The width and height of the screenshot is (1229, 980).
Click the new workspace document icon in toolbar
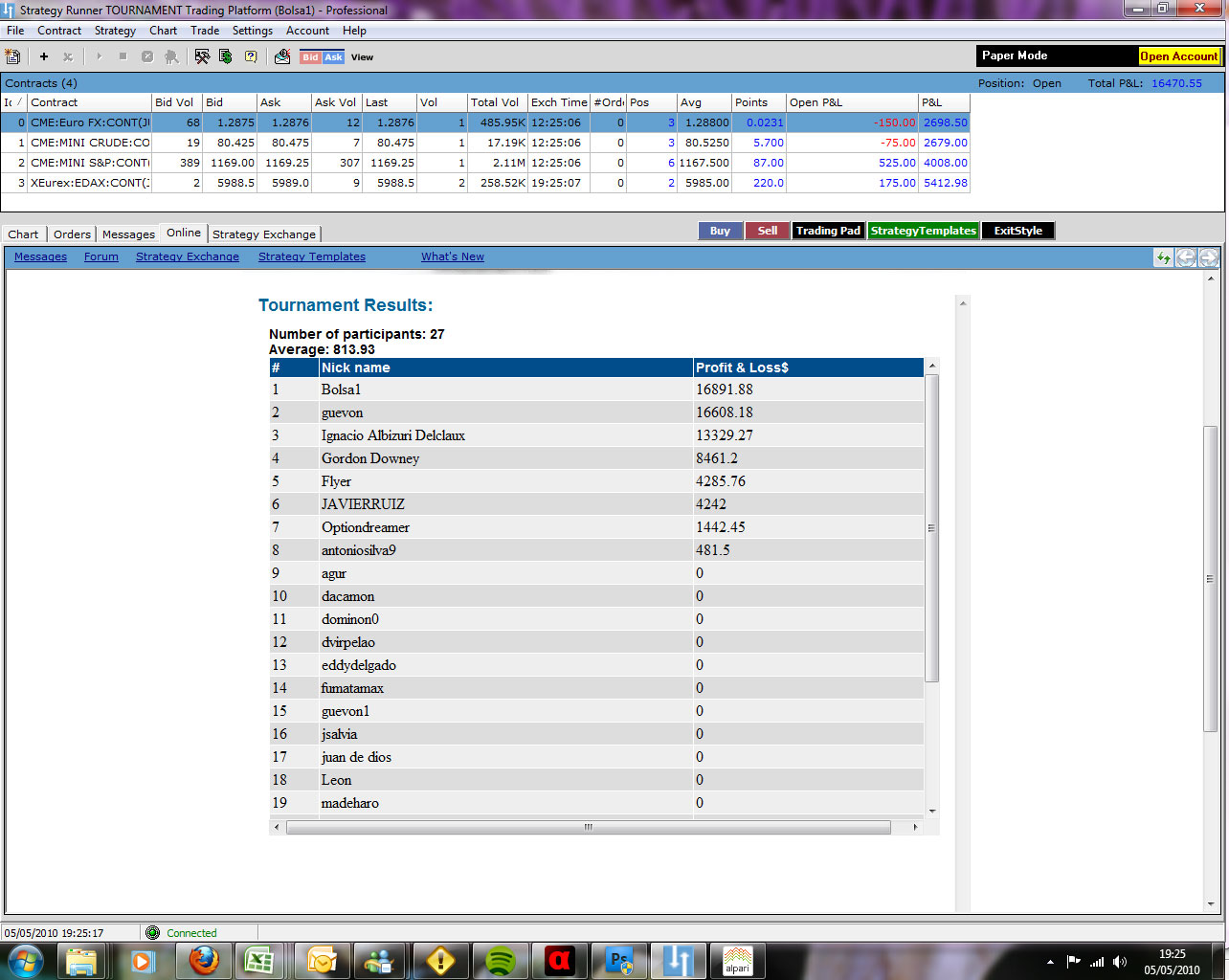(x=12, y=56)
